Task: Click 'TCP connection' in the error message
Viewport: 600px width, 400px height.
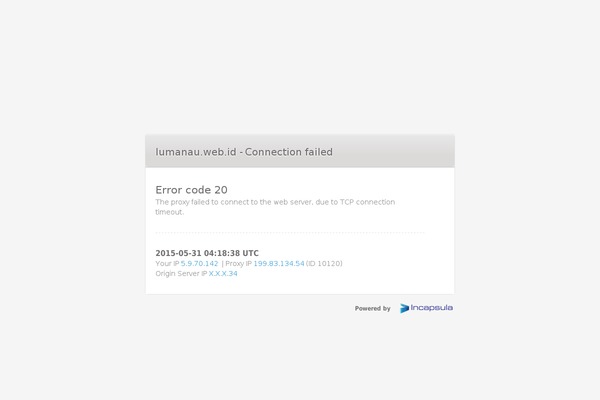Action: point(367,202)
